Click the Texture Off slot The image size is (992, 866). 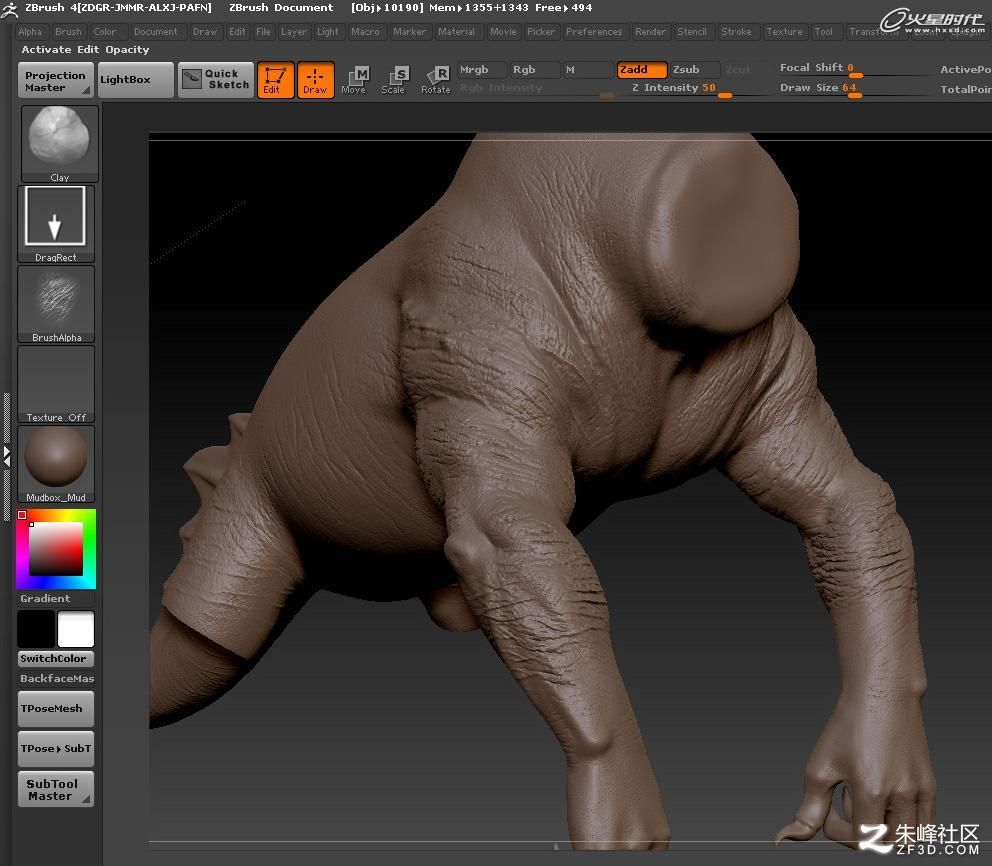(x=56, y=384)
